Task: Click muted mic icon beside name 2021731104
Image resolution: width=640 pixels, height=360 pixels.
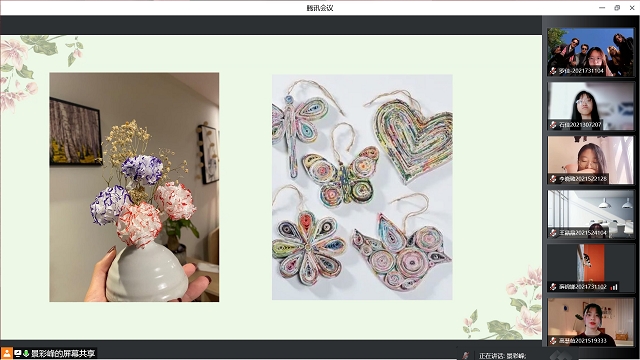Action: click(553, 71)
